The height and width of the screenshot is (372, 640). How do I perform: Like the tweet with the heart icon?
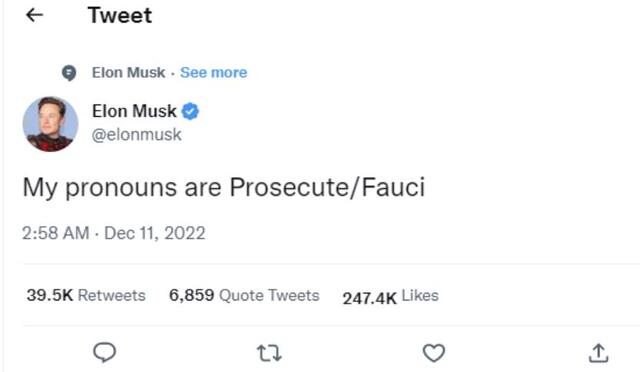tap(433, 353)
